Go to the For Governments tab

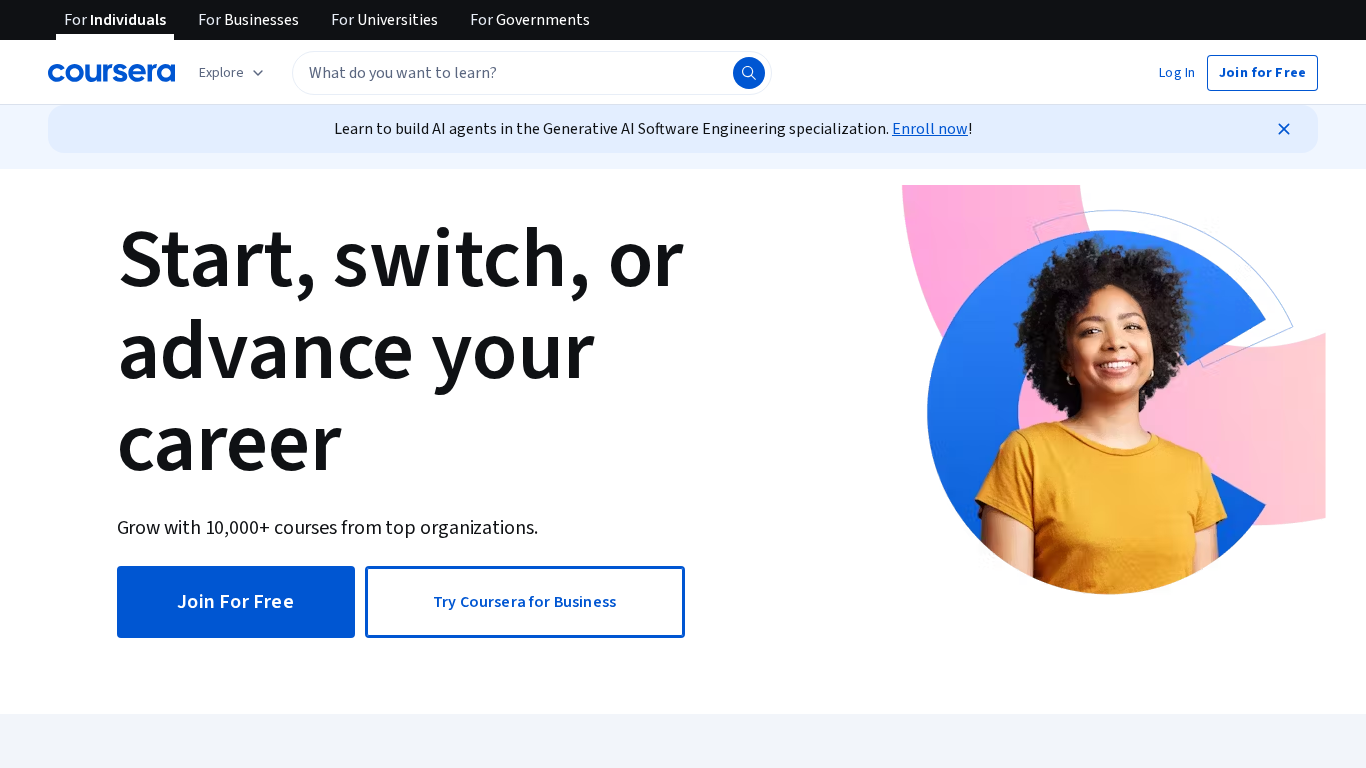[x=530, y=20]
